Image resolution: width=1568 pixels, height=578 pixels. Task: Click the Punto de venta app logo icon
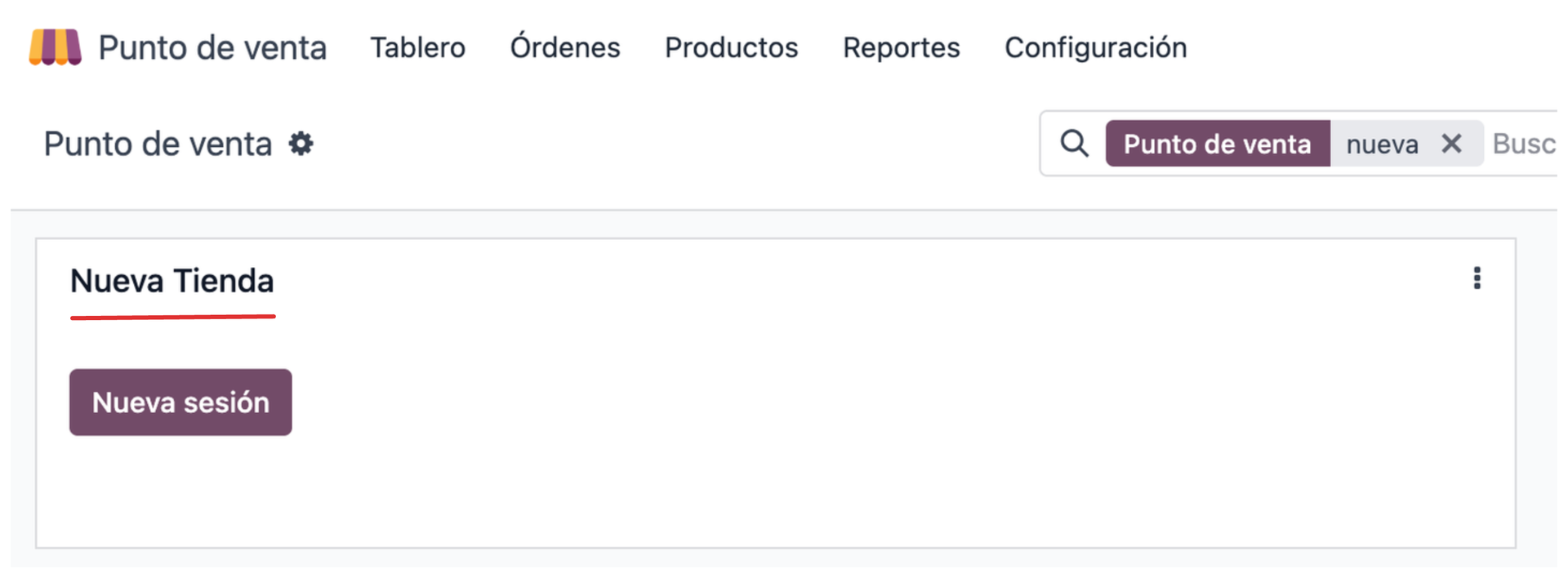(55, 47)
